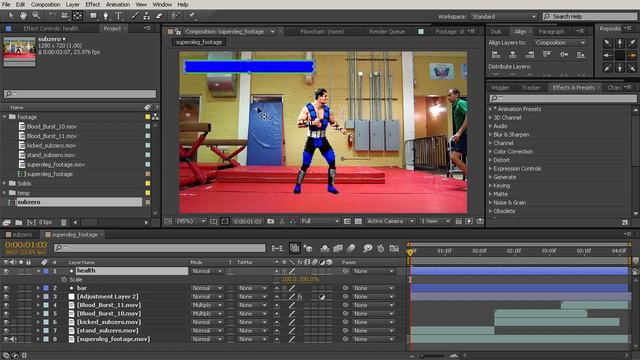This screenshot has height=360, width=640.
Task: Expand the Animation Presets category
Action: pyautogui.click(x=491, y=109)
